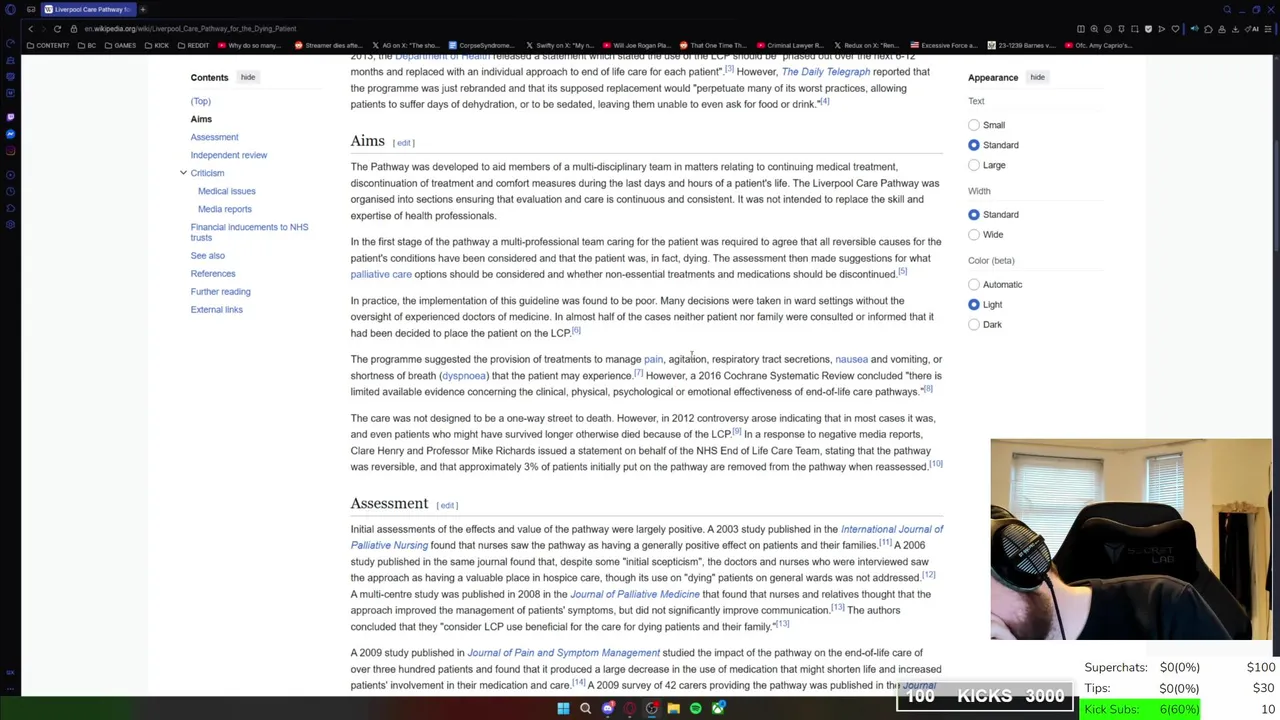The image size is (1280, 720).
Task: Click the browser address bar URL
Action: [x=190, y=29]
